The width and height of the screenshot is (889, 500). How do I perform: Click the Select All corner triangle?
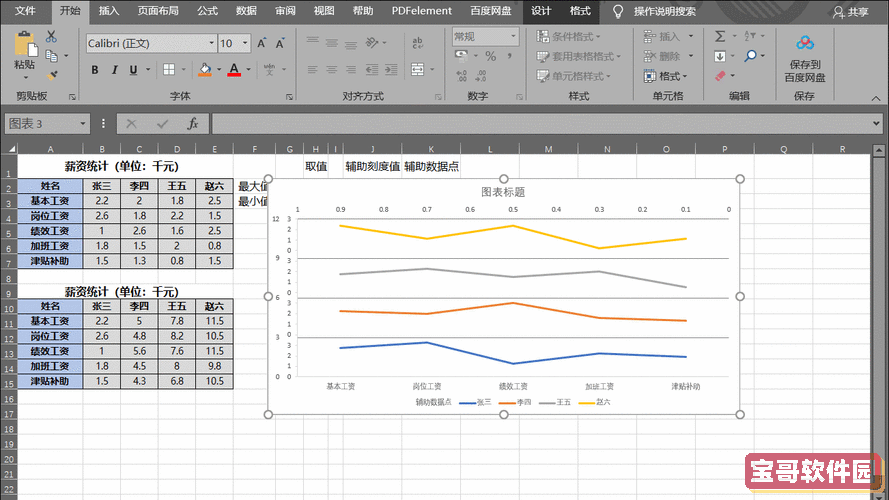pos(11,149)
